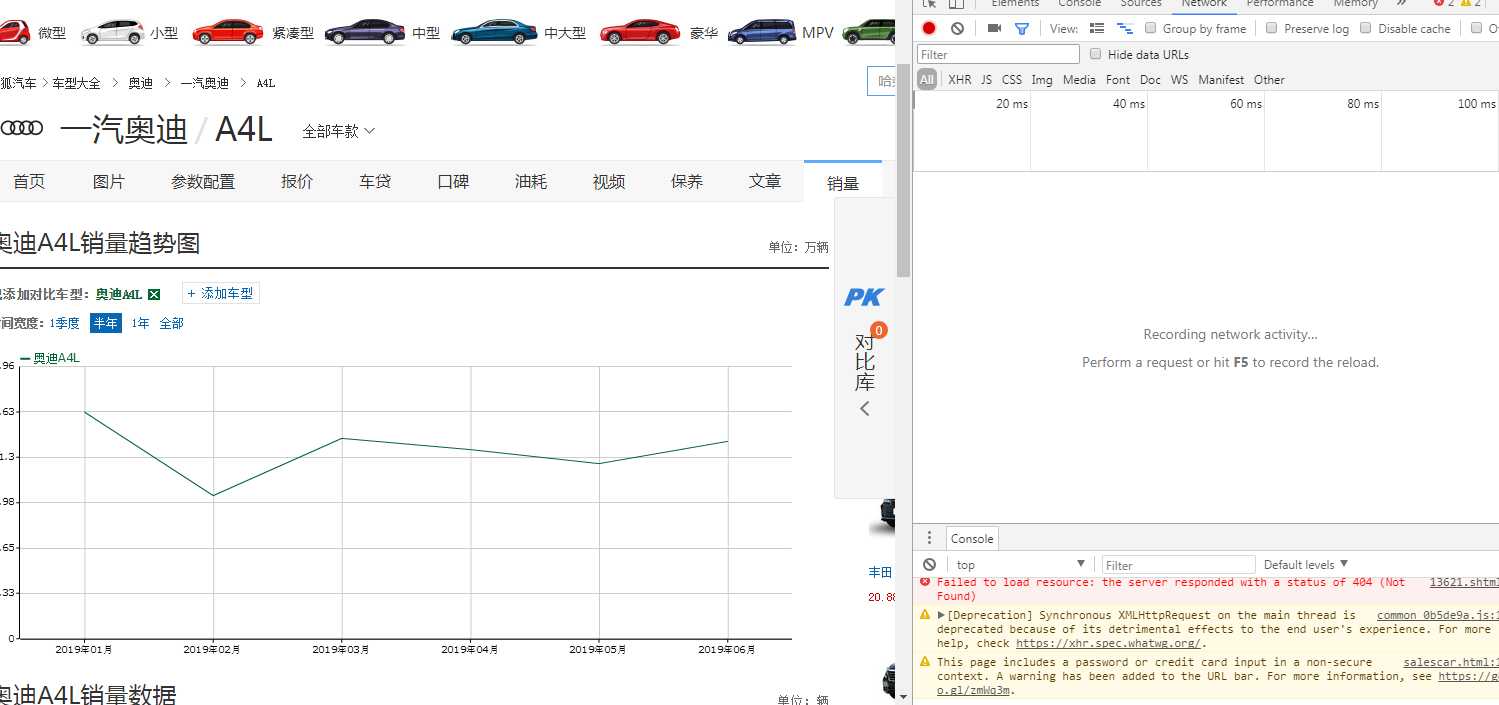Viewport: 1499px width, 705px height.
Task: Remove 奥迪A4L from the comparison
Action: pos(154,294)
